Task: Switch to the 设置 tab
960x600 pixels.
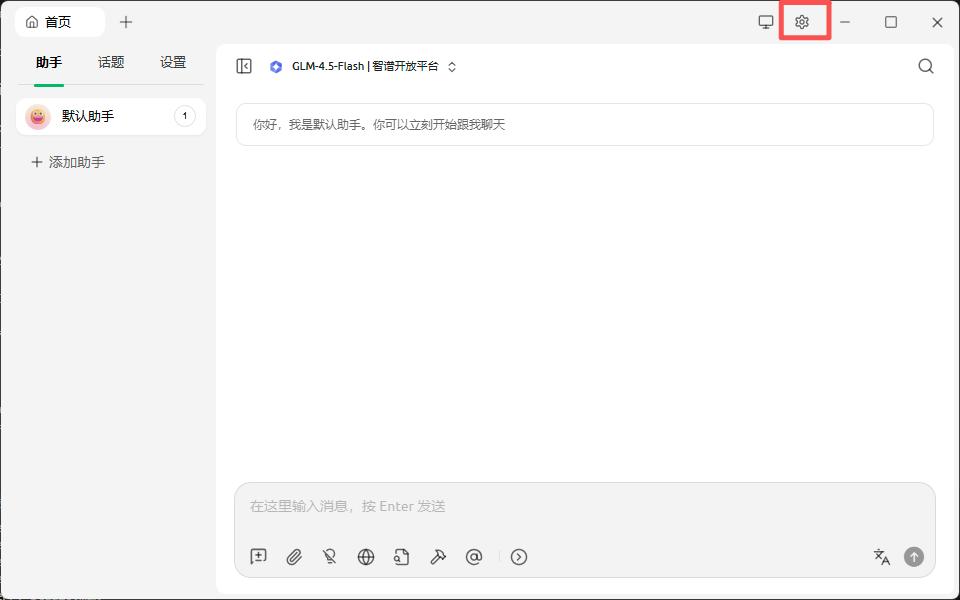Action: point(172,62)
